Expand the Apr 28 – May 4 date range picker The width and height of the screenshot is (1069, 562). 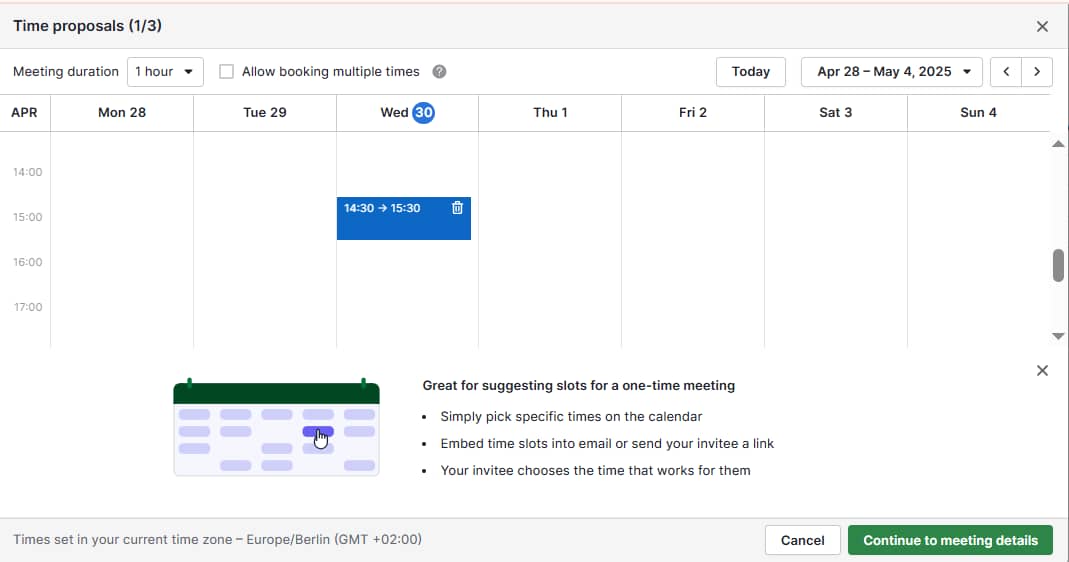point(893,72)
